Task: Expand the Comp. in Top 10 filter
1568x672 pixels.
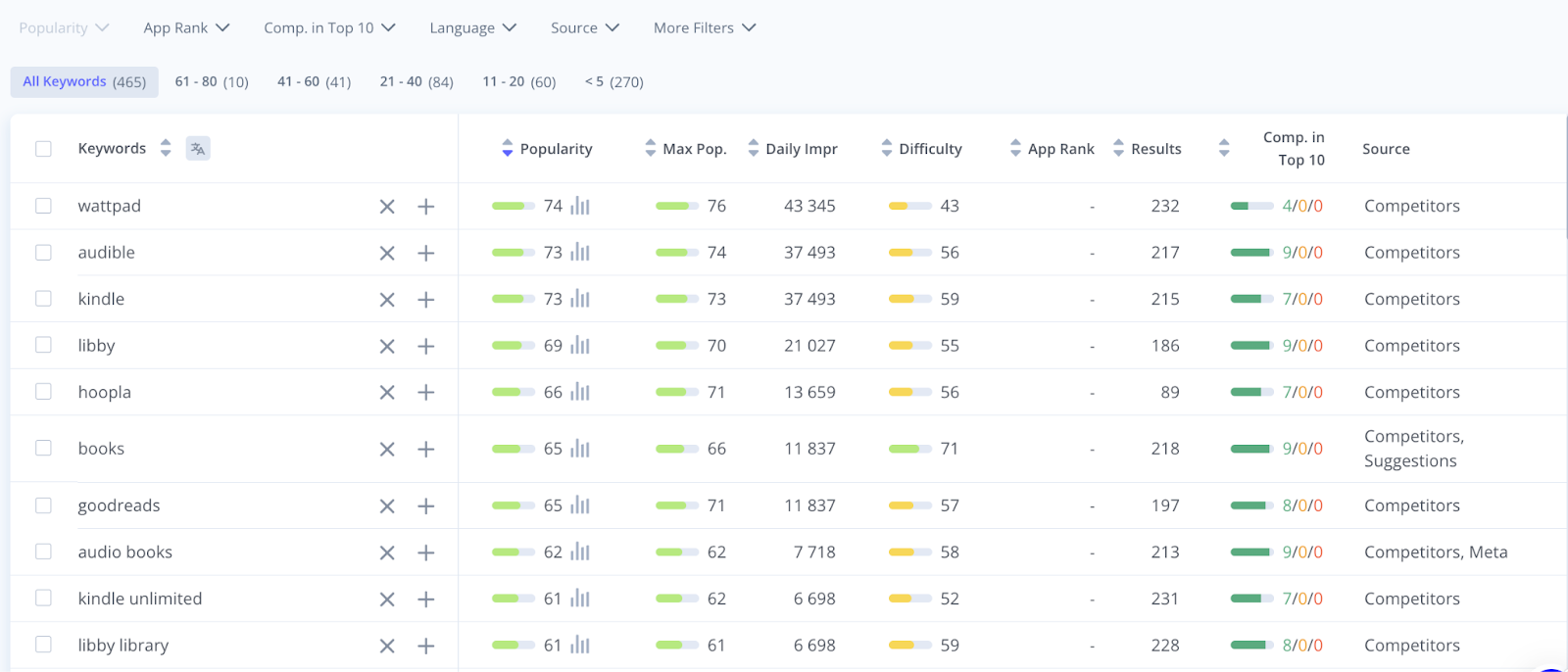Action: [x=329, y=28]
